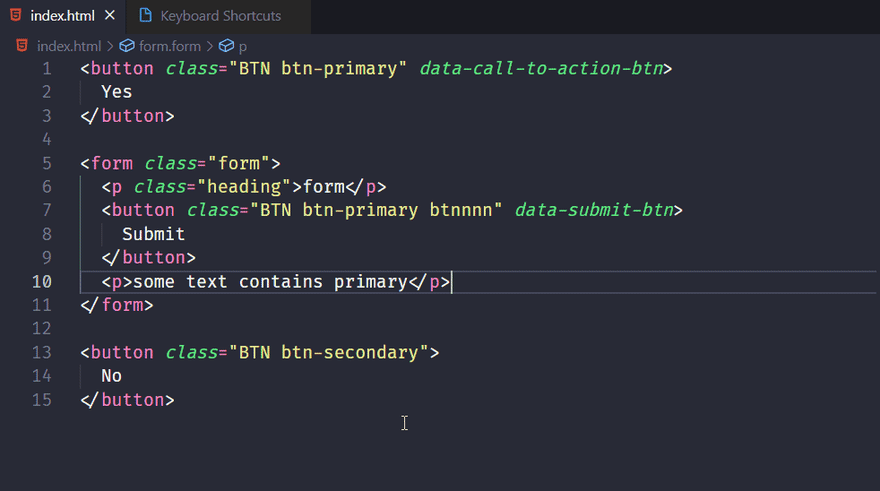Image resolution: width=880 pixels, height=491 pixels.
Task: Click the closing button tag on line 9
Action: (149, 258)
